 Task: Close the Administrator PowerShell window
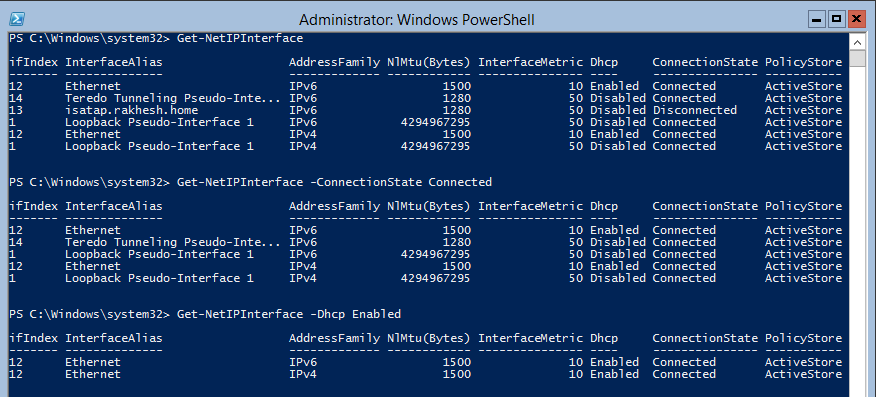(856, 19)
